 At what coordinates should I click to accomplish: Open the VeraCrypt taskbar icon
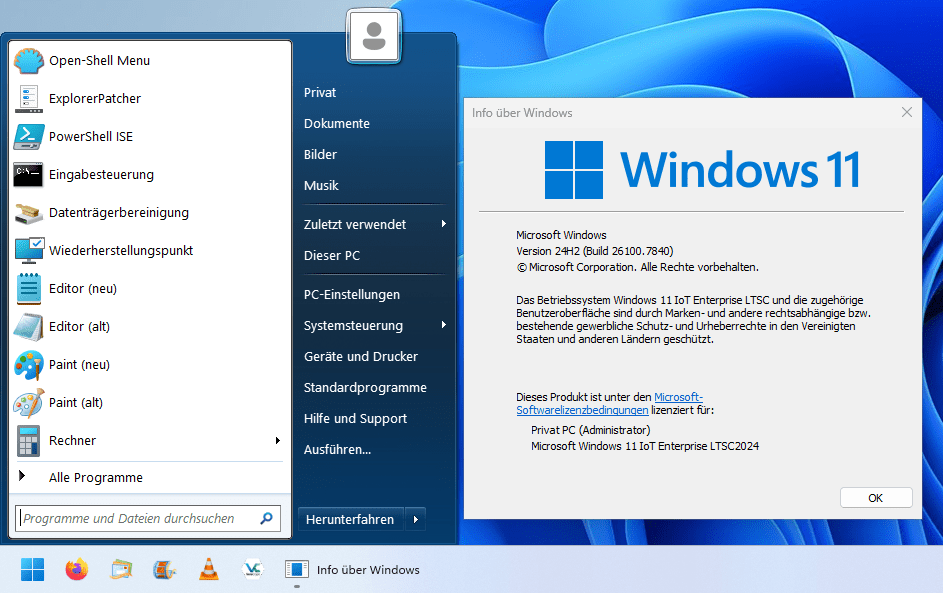[253, 570]
